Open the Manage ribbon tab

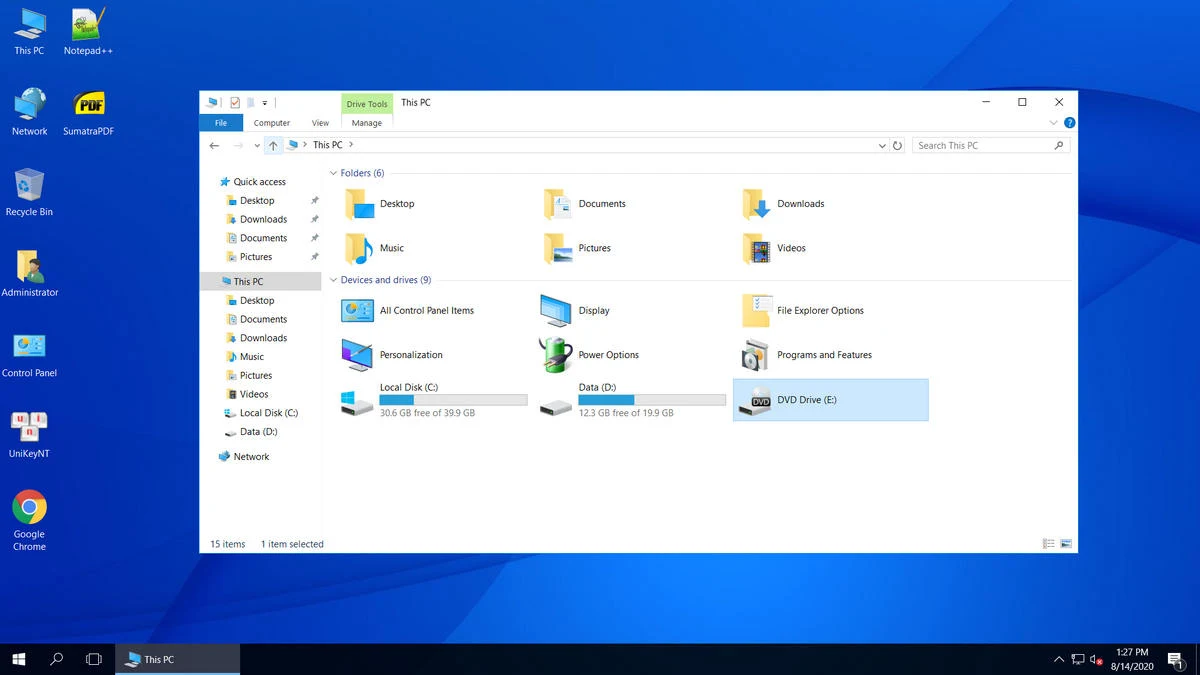[367, 123]
